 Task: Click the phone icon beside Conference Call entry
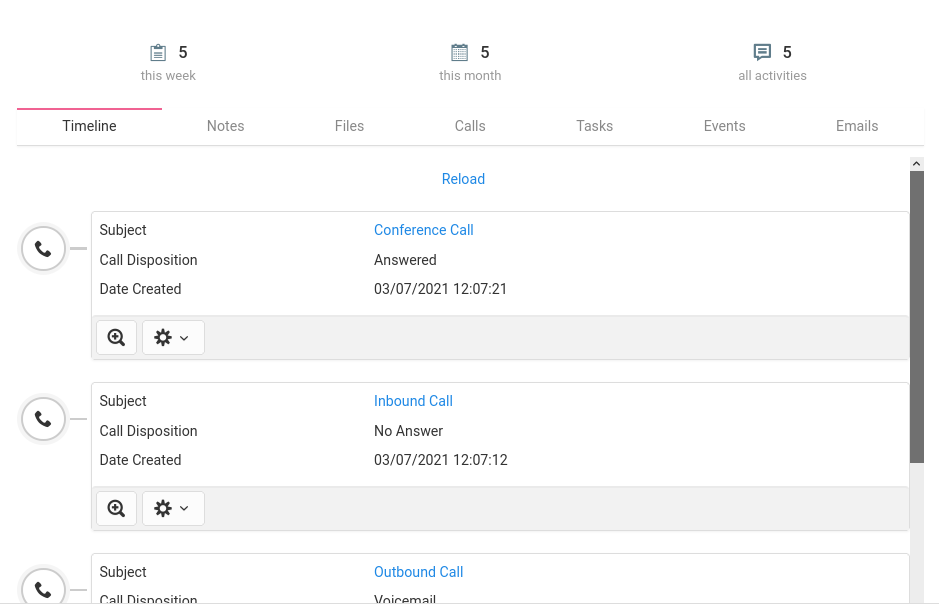[43, 249]
